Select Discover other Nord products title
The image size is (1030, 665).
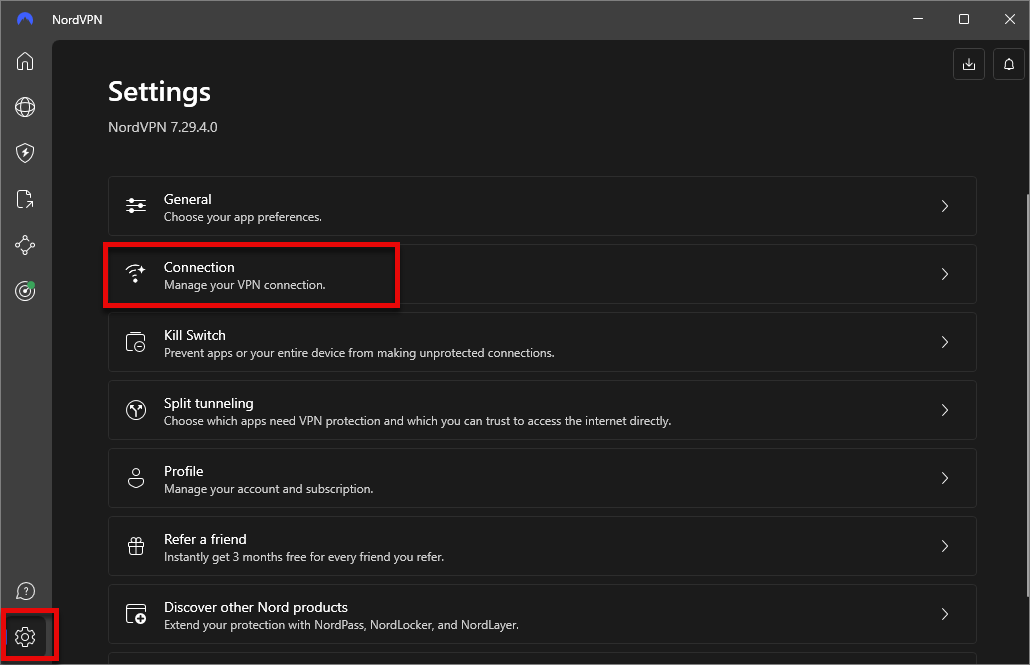coord(256,607)
